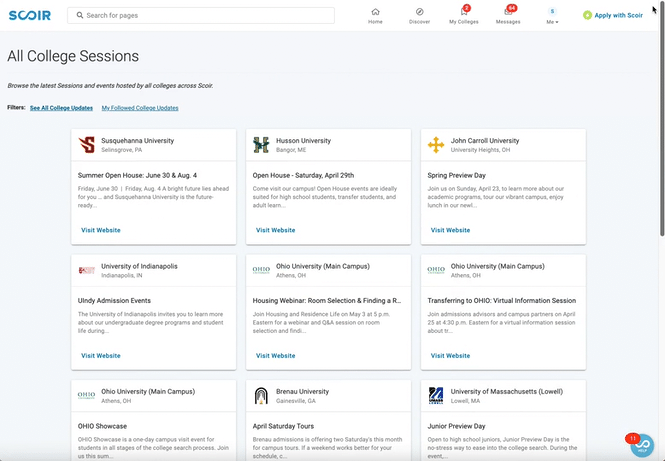
Task: Click the Home nav label
Action: [375, 22]
